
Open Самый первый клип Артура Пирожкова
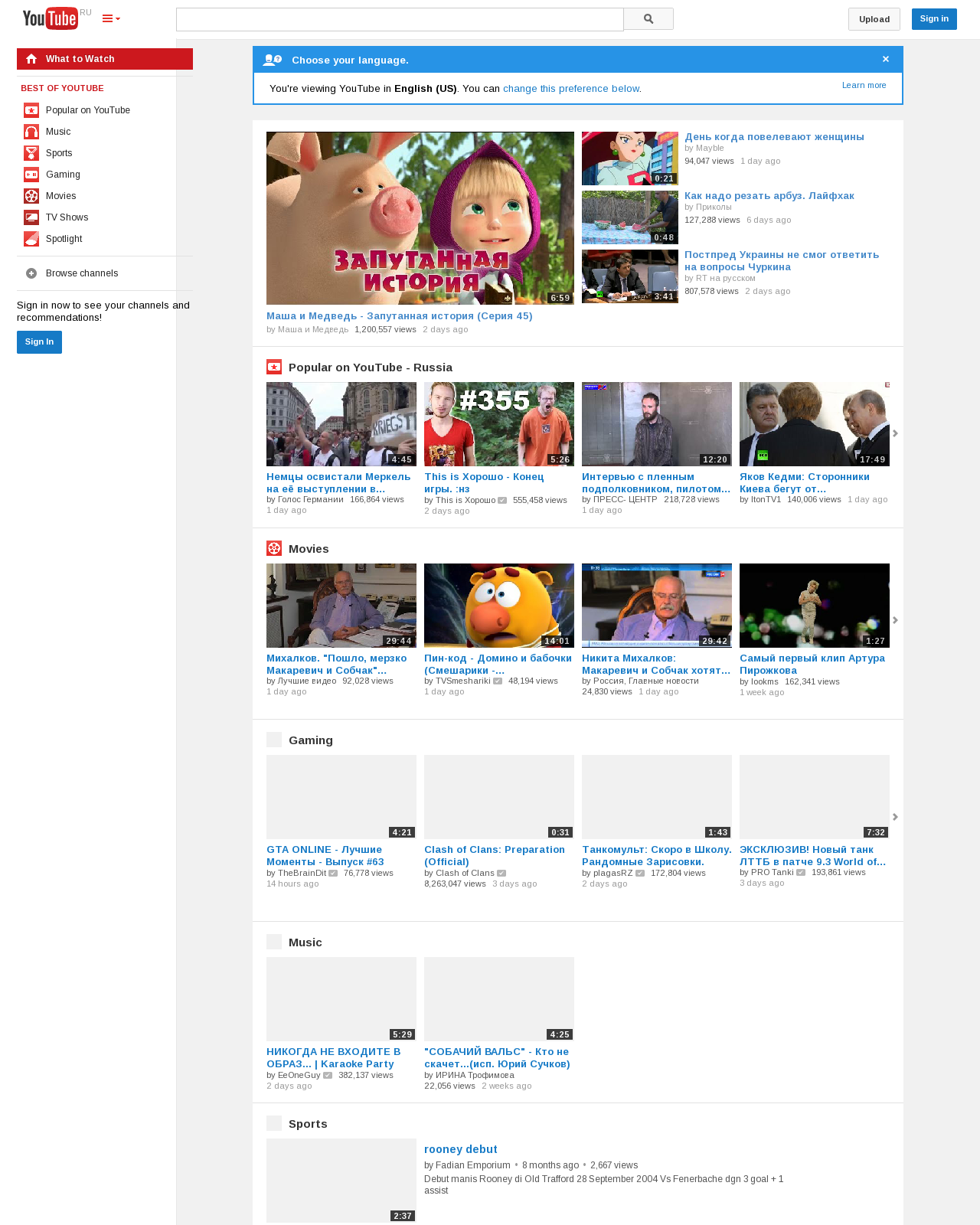tap(812, 665)
